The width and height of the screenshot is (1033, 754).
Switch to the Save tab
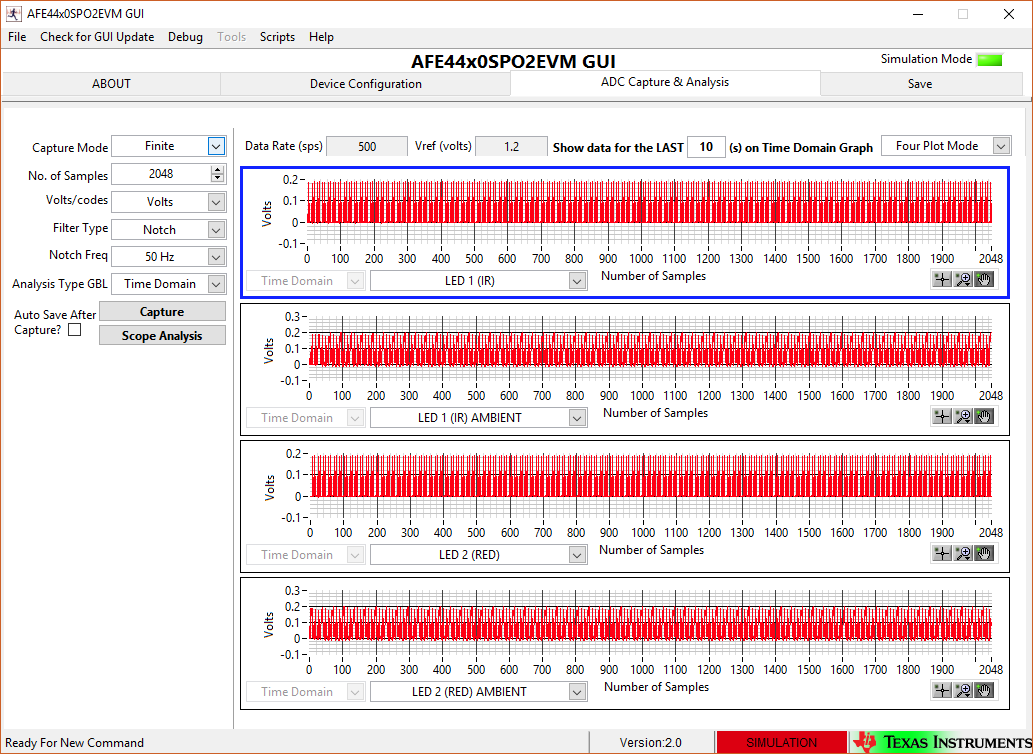(x=920, y=84)
